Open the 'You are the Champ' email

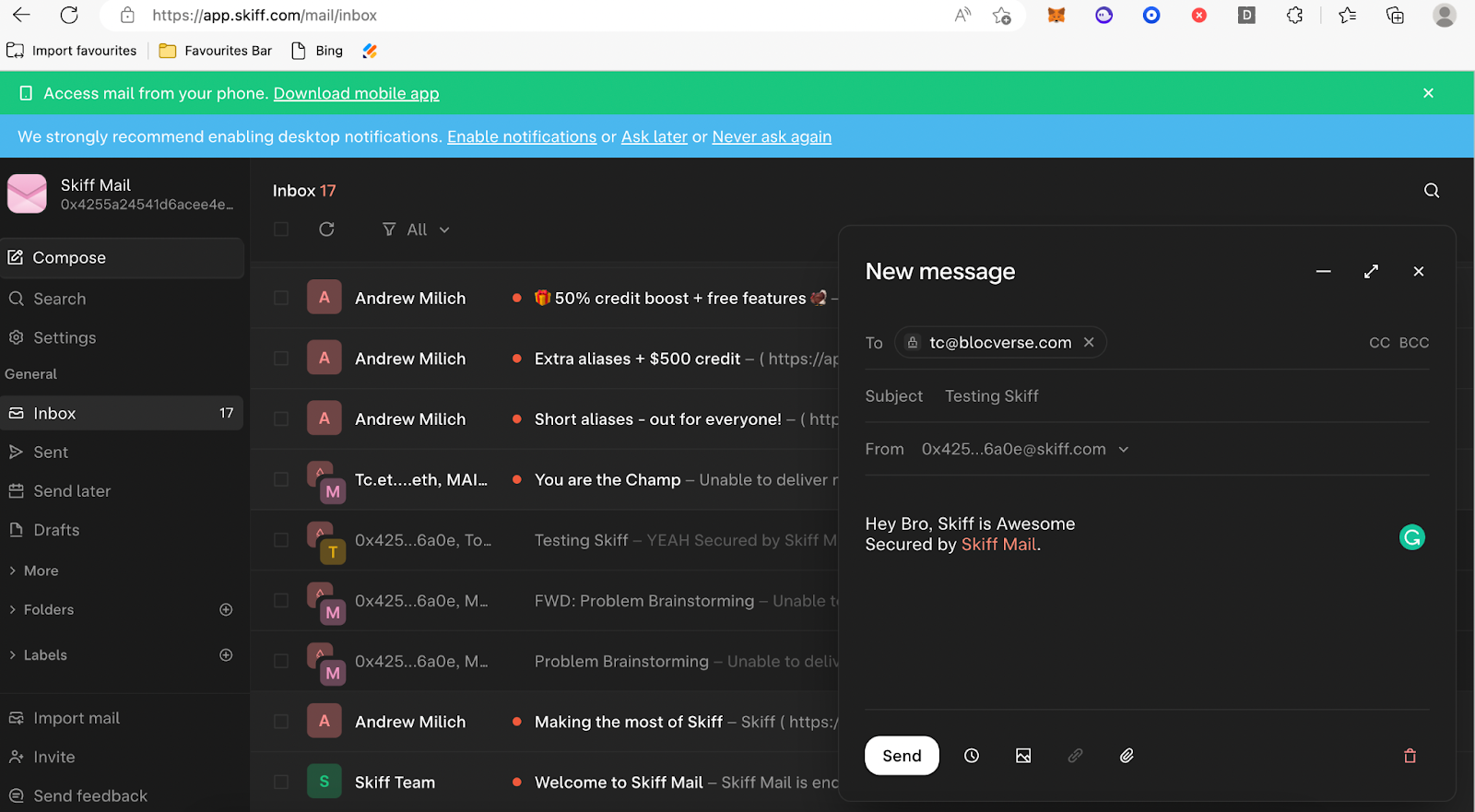point(608,479)
